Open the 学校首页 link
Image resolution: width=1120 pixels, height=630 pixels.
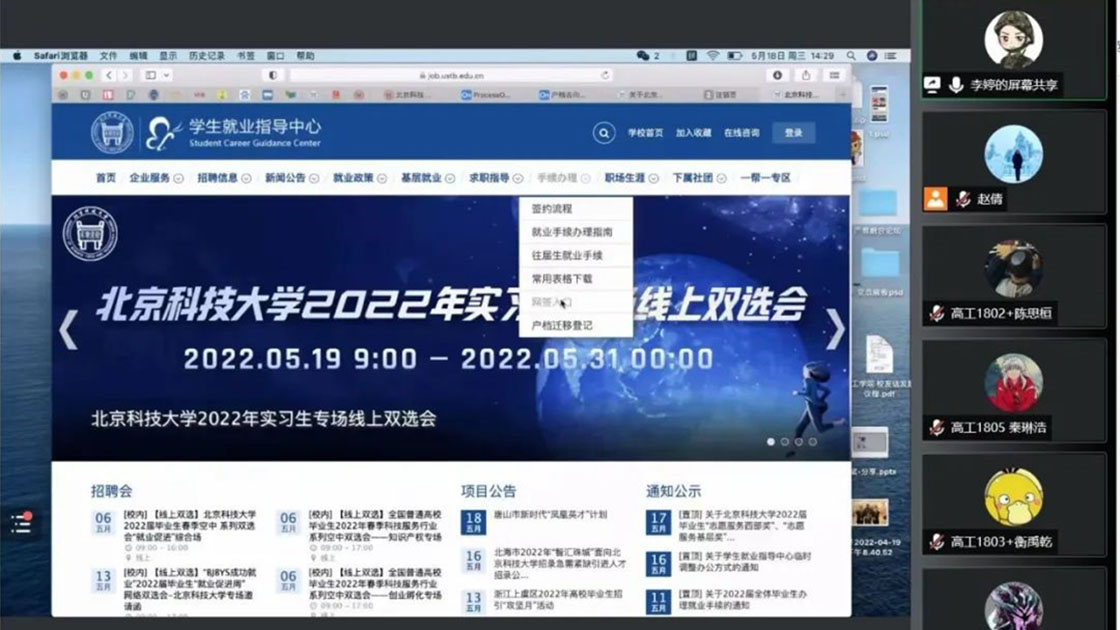[x=645, y=133]
